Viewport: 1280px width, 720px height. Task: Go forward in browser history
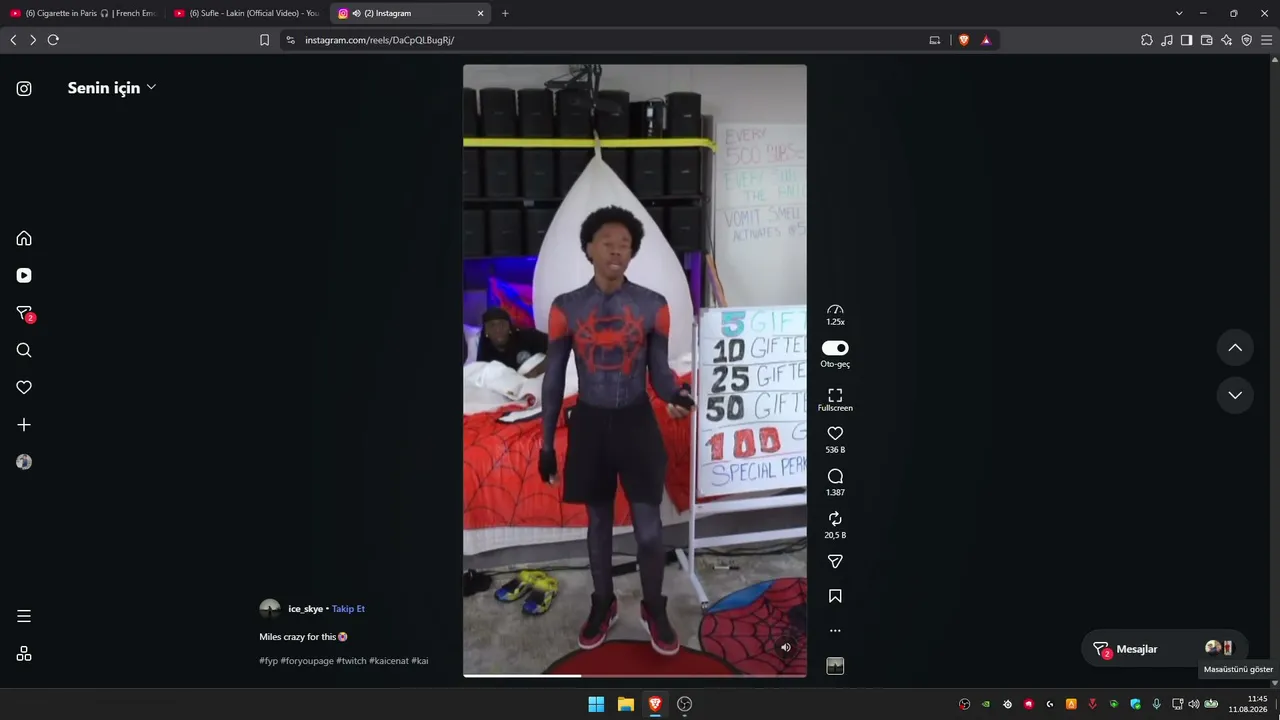32,40
